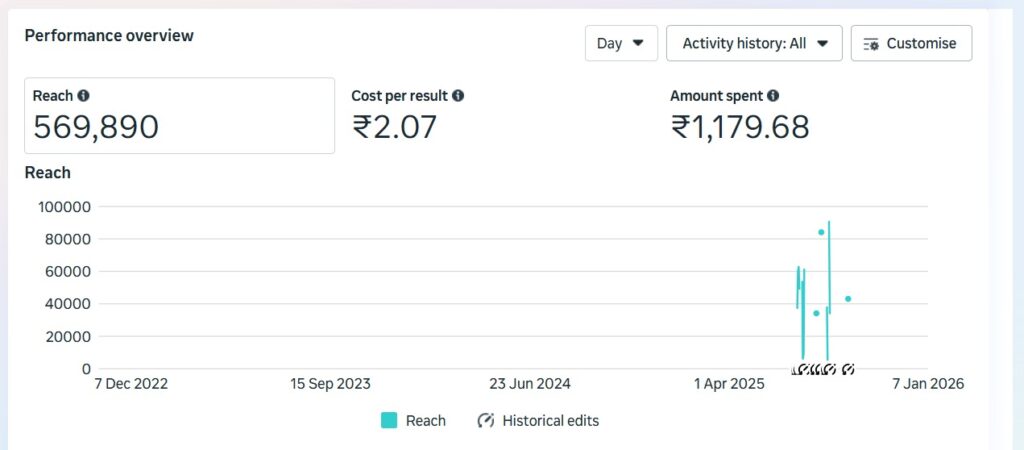Click the Reach info icon
Image resolution: width=1024 pixels, height=450 pixels.
point(83,96)
